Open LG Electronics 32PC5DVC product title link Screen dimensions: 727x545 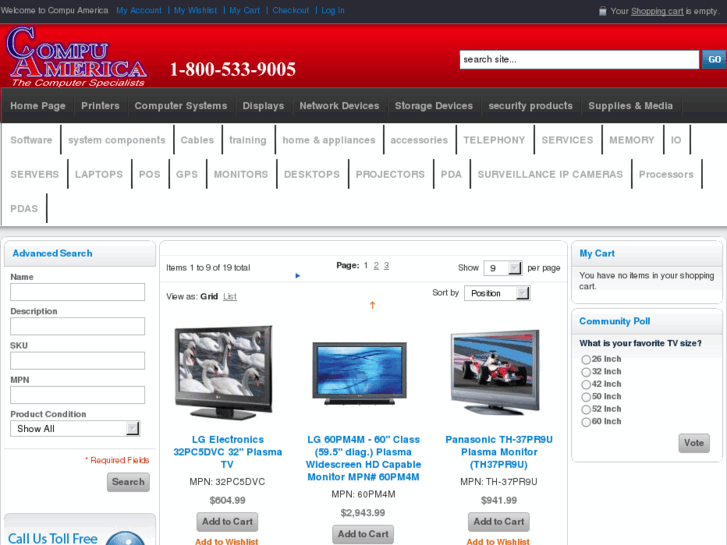tap(227, 452)
